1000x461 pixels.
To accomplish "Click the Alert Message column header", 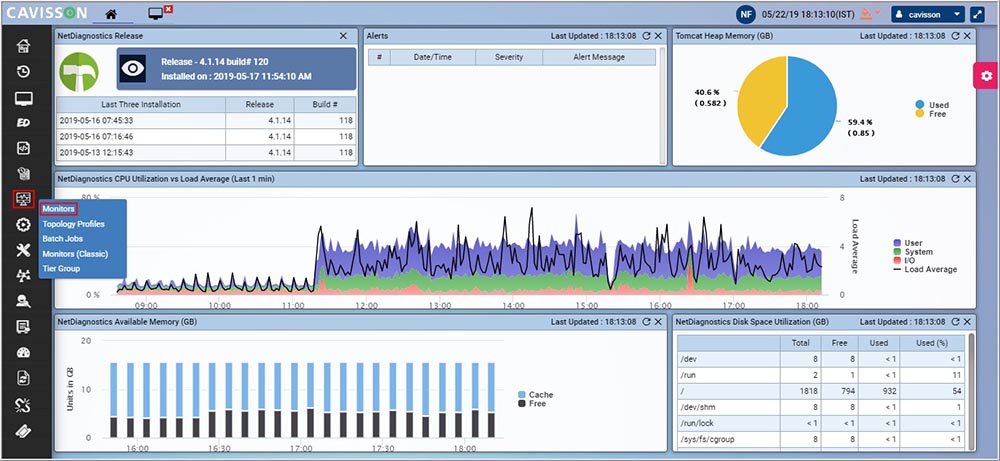I will point(599,57).
